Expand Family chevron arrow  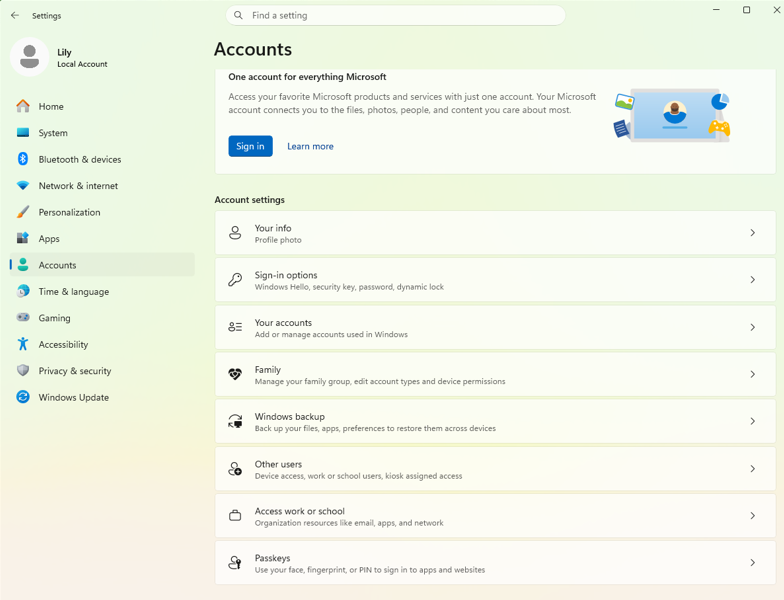point(752,374)
